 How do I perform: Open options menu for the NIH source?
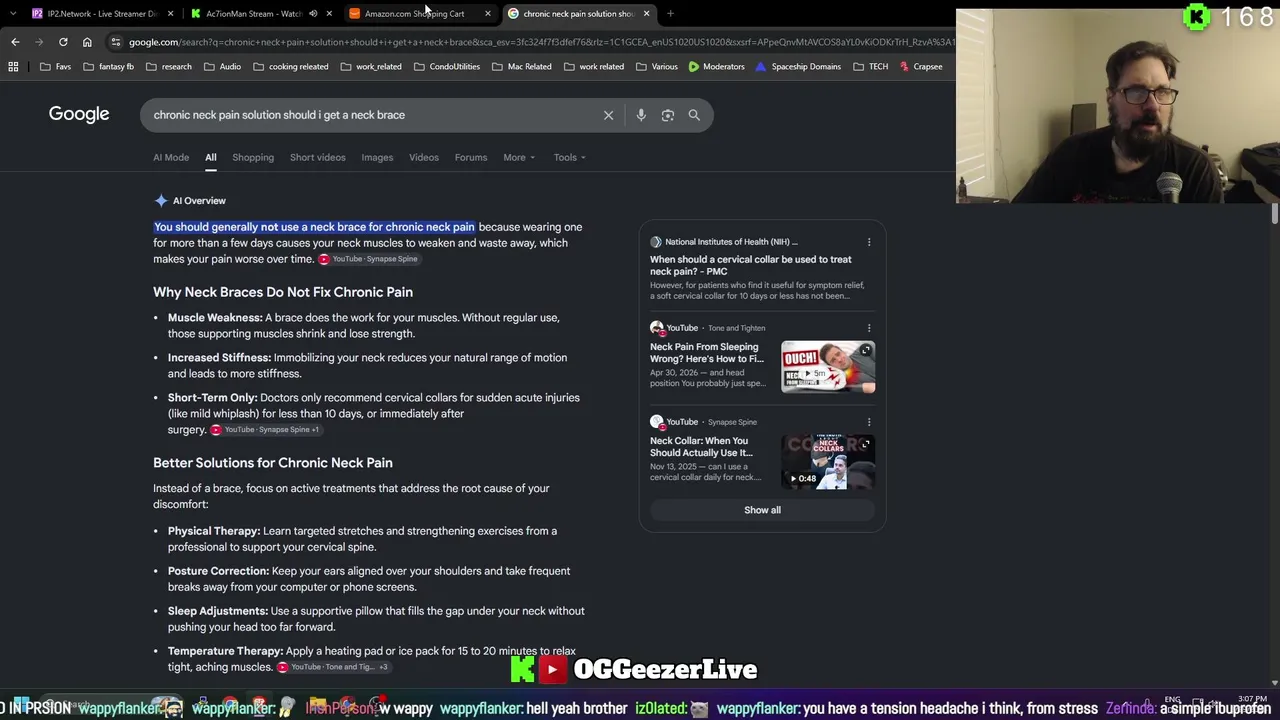(x=869, y=242)
